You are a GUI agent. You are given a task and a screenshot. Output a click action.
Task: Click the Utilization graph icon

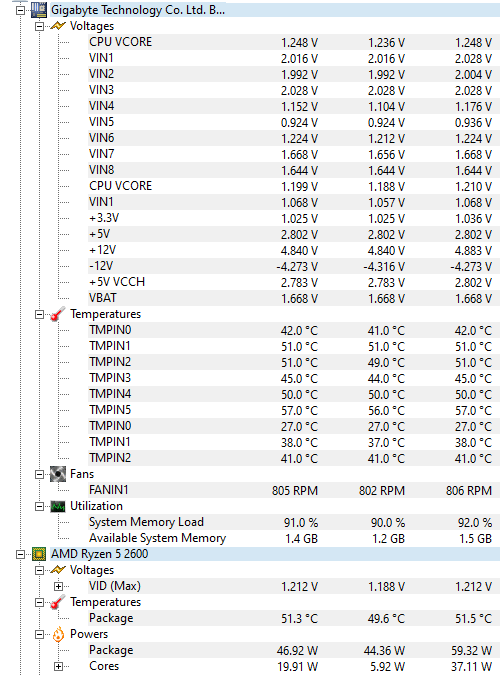58,506
